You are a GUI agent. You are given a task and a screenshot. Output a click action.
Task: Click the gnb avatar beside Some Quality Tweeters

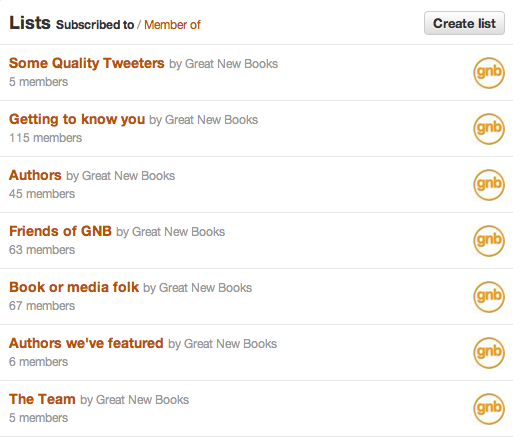coord(489,73)
